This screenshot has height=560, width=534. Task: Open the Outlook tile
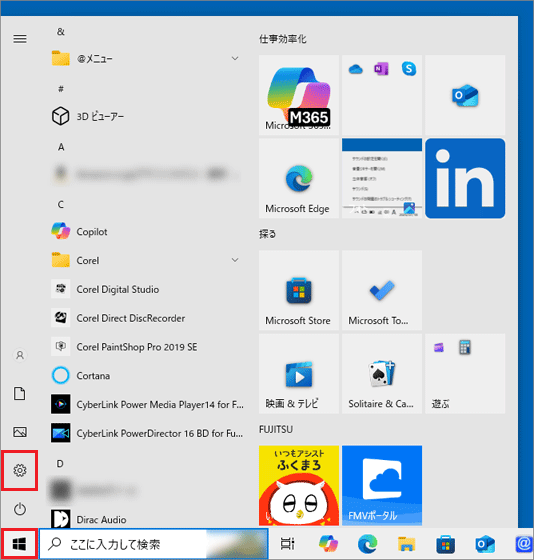pyautogui.click(x=465, y=95)
